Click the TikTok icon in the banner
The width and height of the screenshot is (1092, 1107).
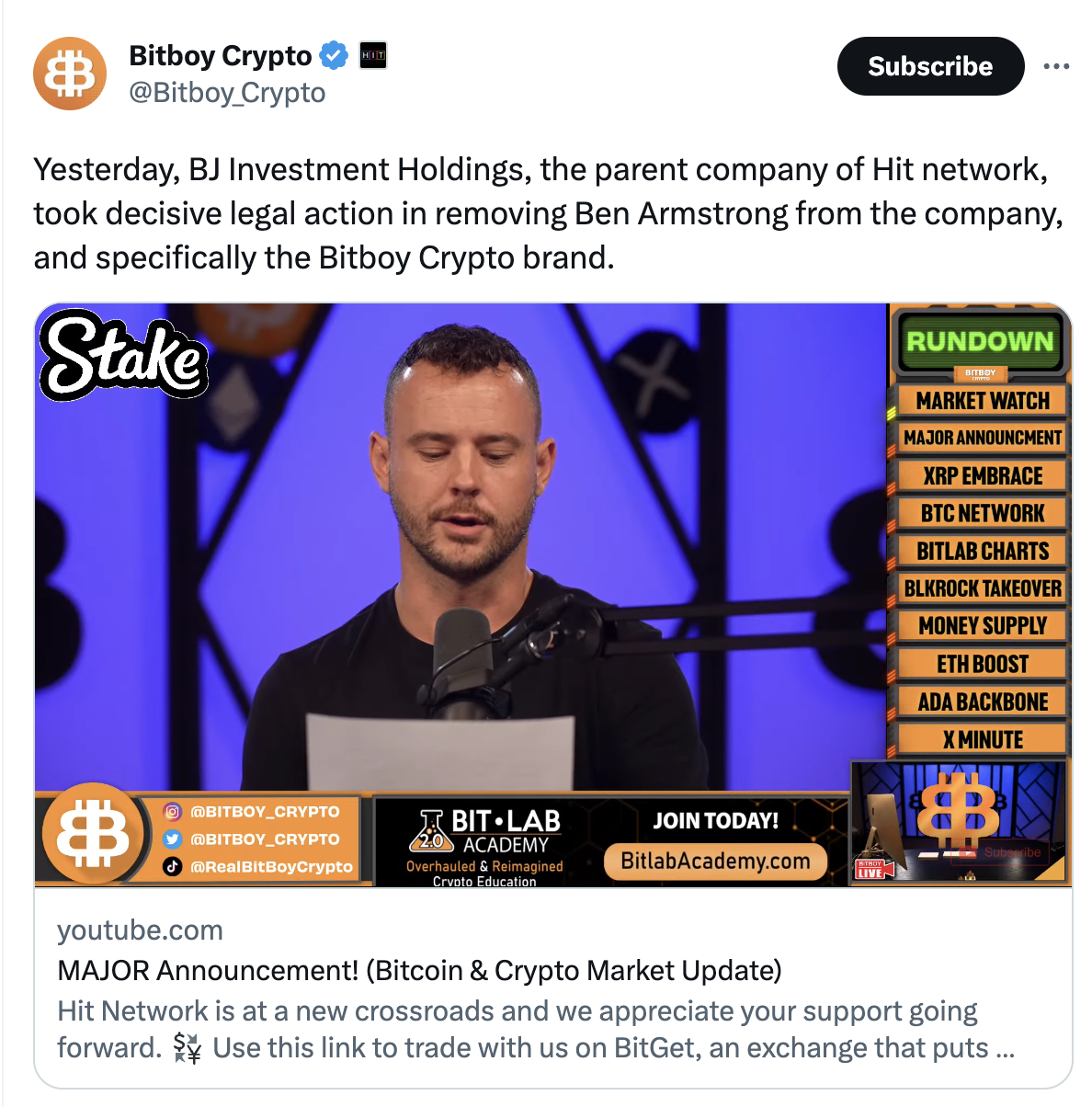(172, 866)
